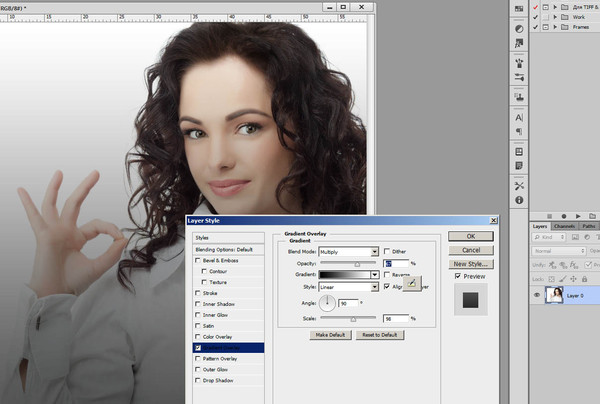600x404 pixels.
Task: Uncheck the Gradient Overlay checkbox
Action: point(198,348)
